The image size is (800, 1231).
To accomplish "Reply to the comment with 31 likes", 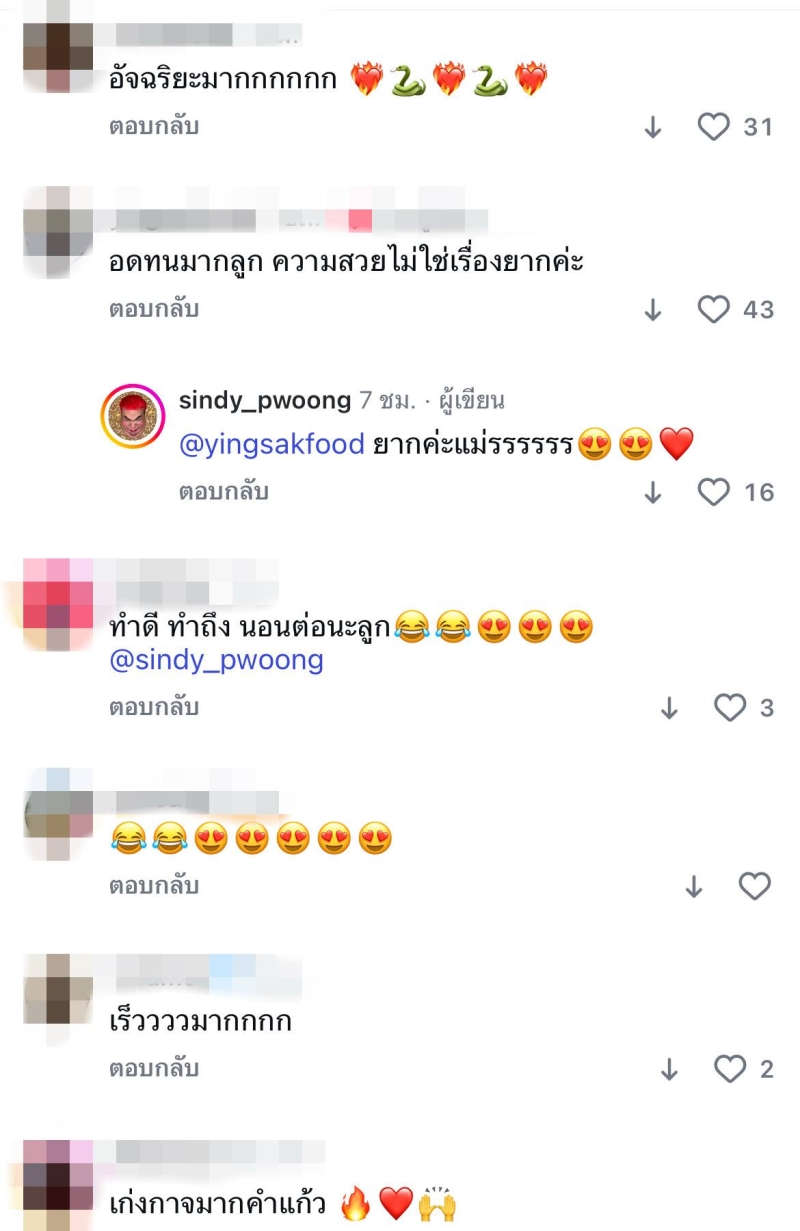I will (x=154, y=127).
